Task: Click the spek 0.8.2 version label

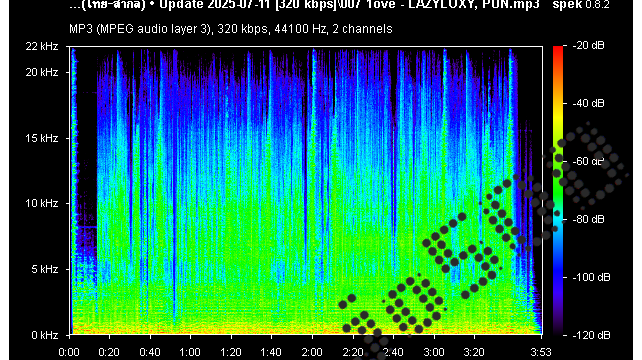Action: 581,5
